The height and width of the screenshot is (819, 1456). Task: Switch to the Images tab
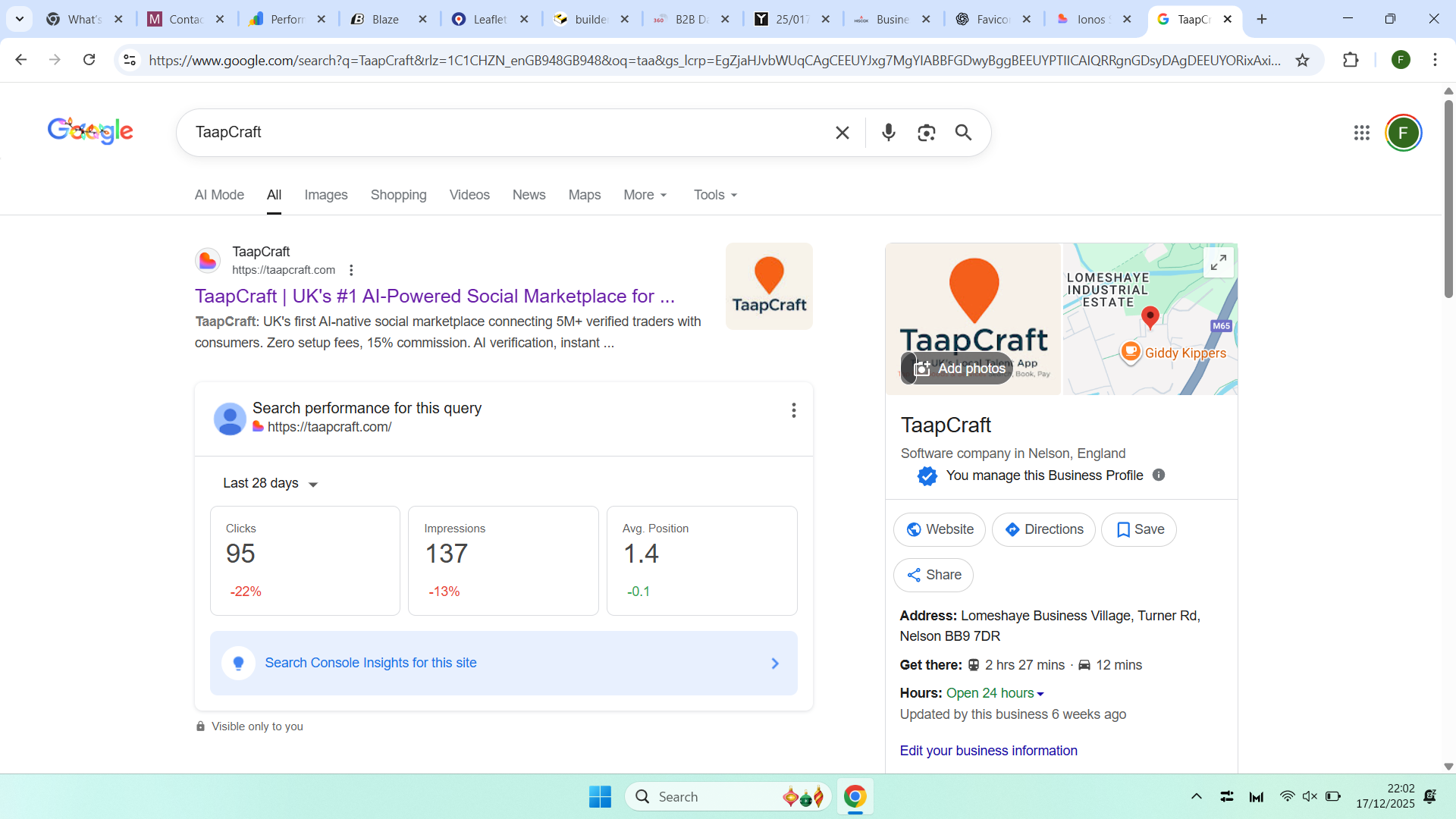tap(325, 195)
